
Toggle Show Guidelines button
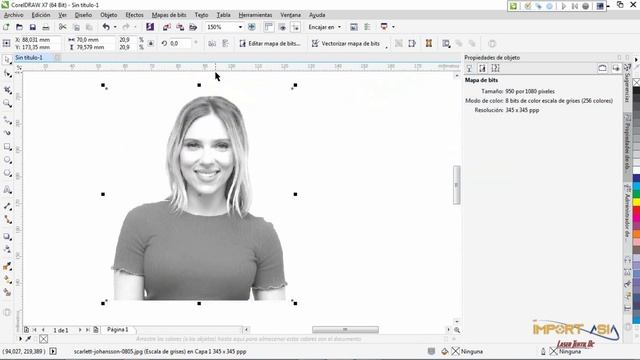pos(295,27)
